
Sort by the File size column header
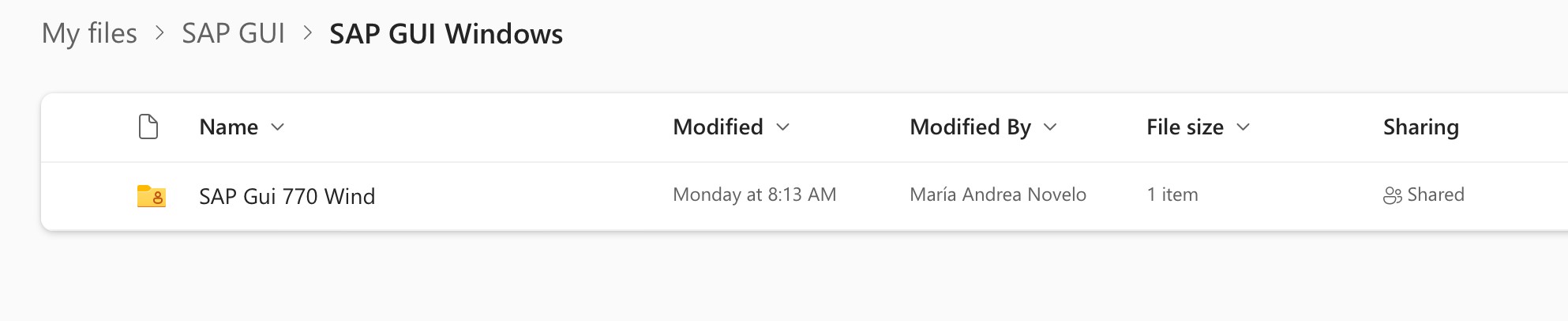(1185, 127)
